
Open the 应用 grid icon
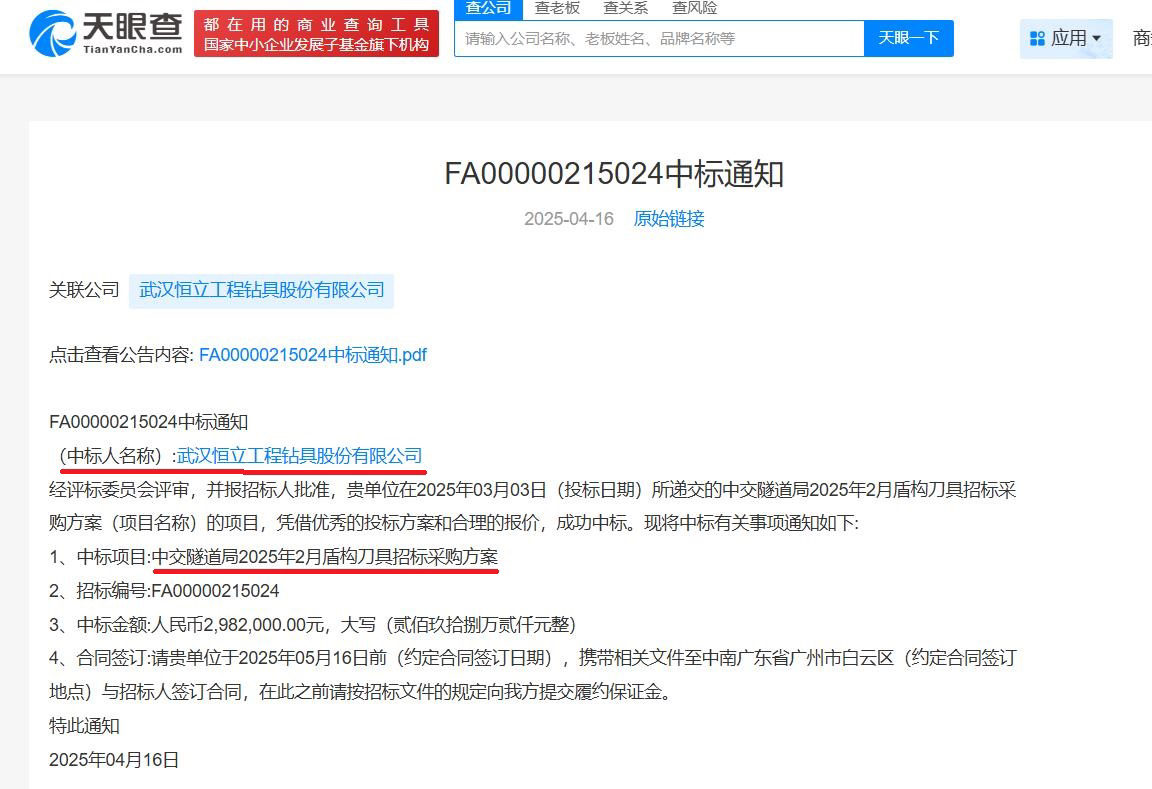[1037, 38]
